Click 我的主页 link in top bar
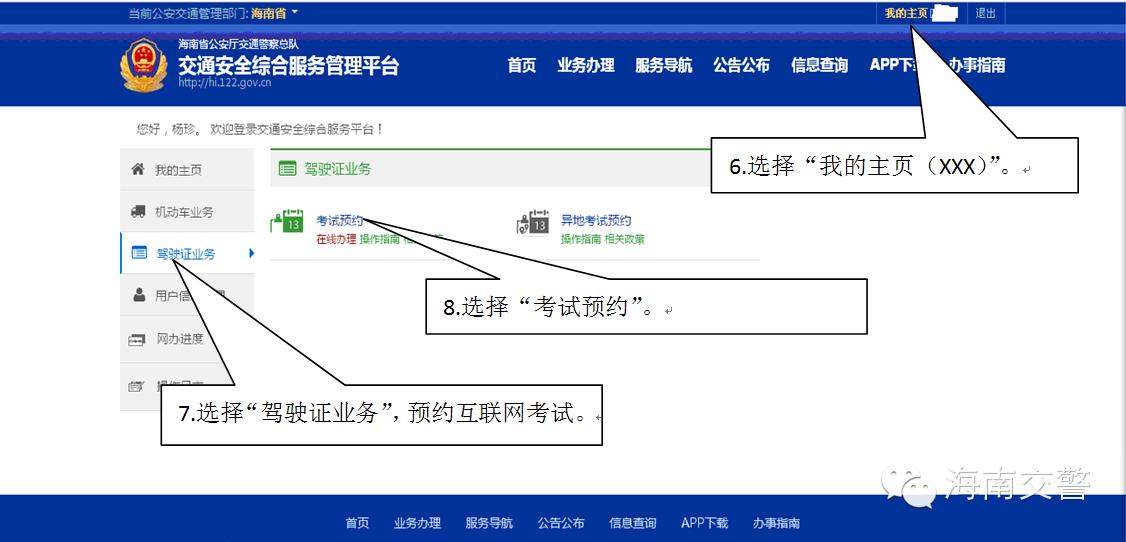Image resolution: width=1126 pixels, height=542 pixels. 906,13
